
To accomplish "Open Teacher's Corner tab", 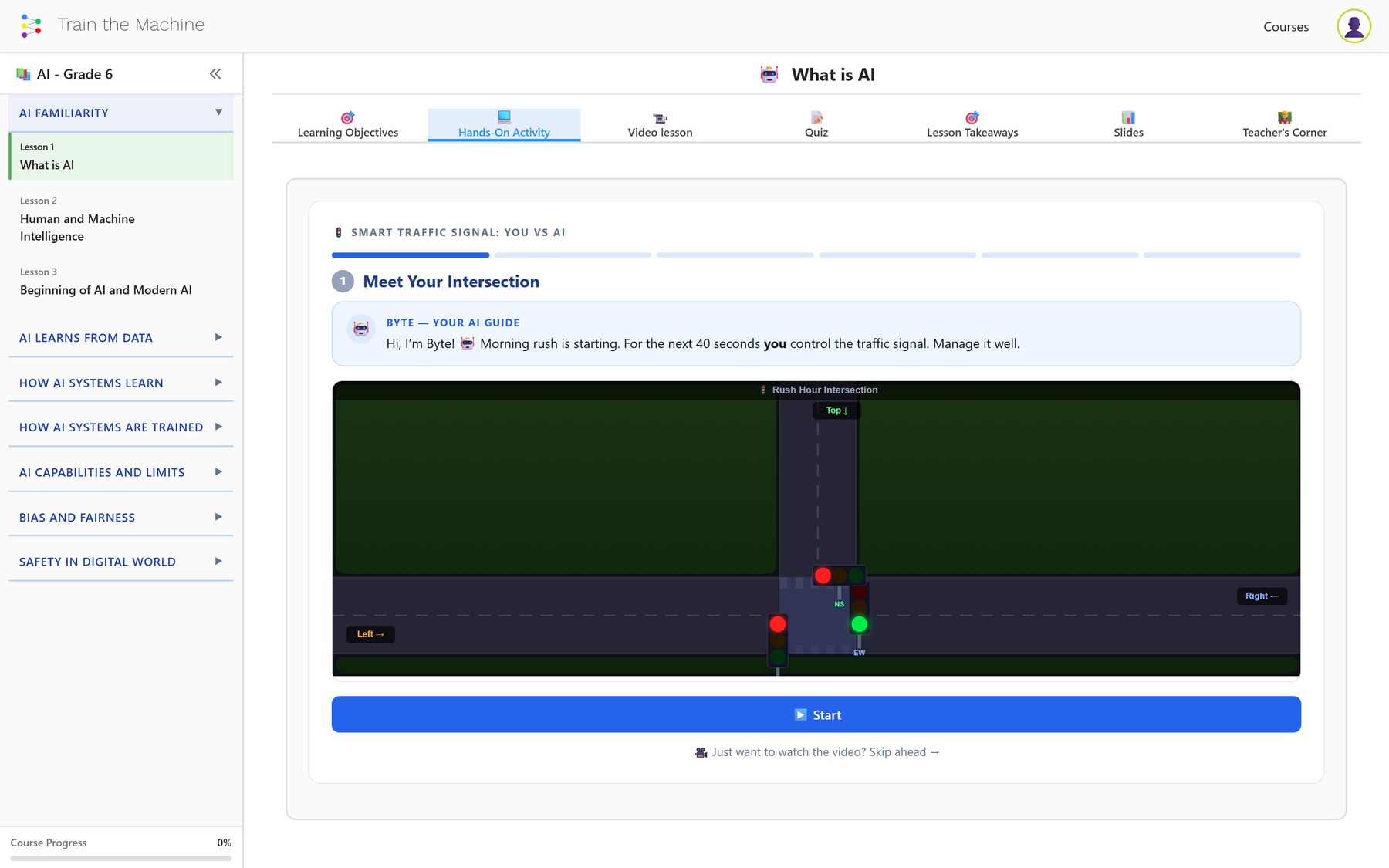I will coord(1285,125).
